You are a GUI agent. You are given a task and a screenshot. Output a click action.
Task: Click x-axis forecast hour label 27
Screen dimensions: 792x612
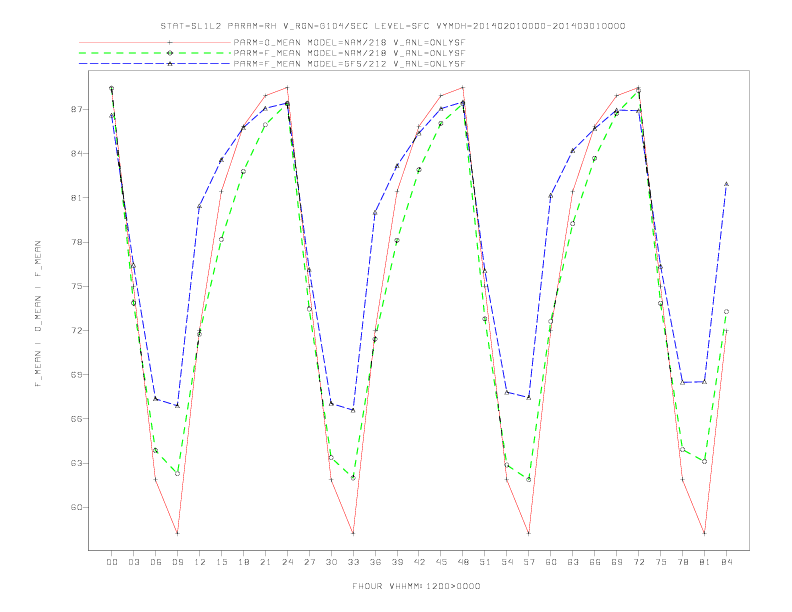tap(309, 562)
